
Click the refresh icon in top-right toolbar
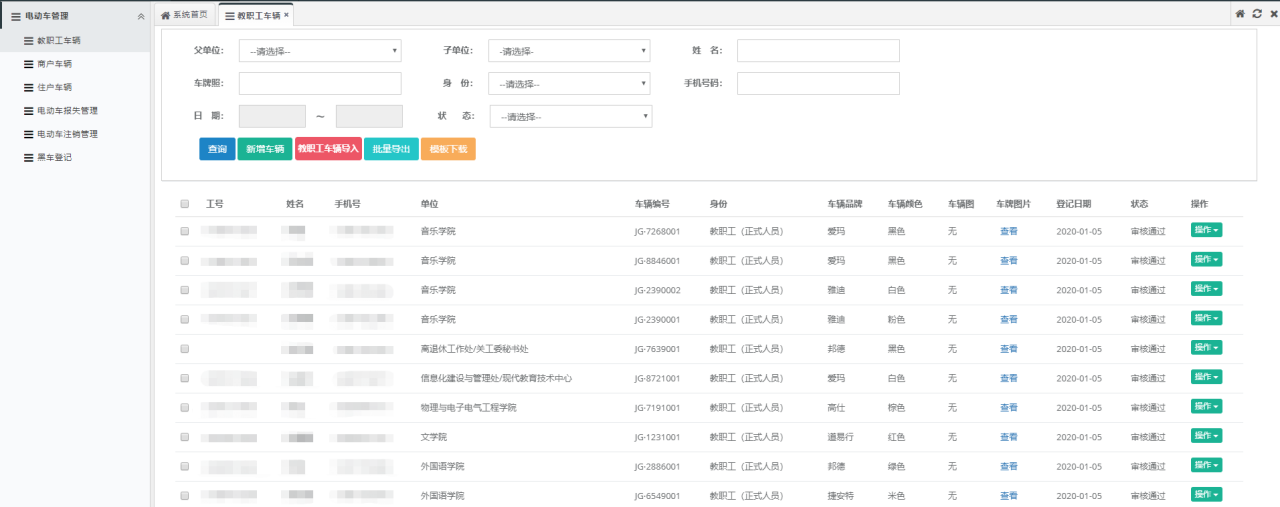1257,14
